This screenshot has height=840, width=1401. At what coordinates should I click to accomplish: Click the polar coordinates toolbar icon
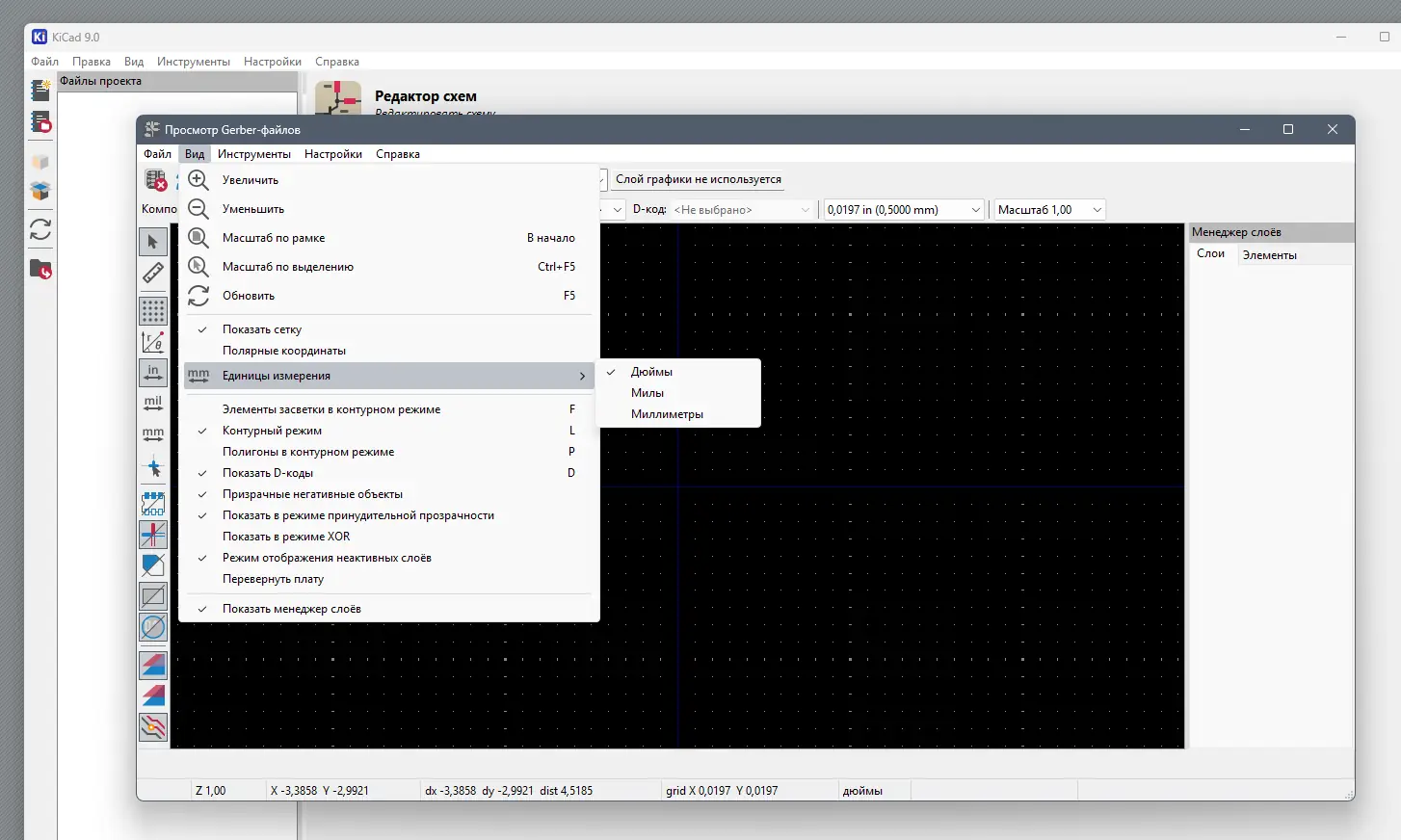153,342
